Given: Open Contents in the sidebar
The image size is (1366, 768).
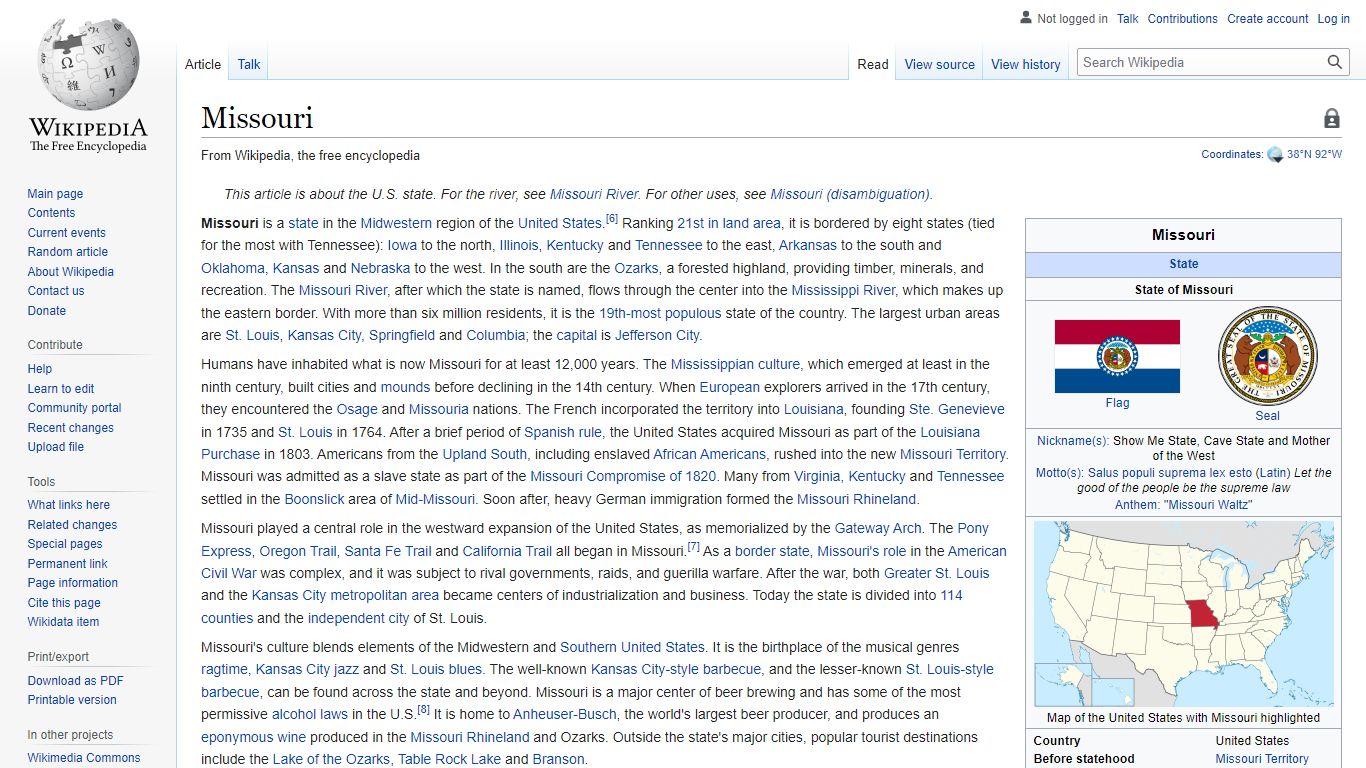Looking at the screenshot, I should pyautogui.click(x=51, y=213).
